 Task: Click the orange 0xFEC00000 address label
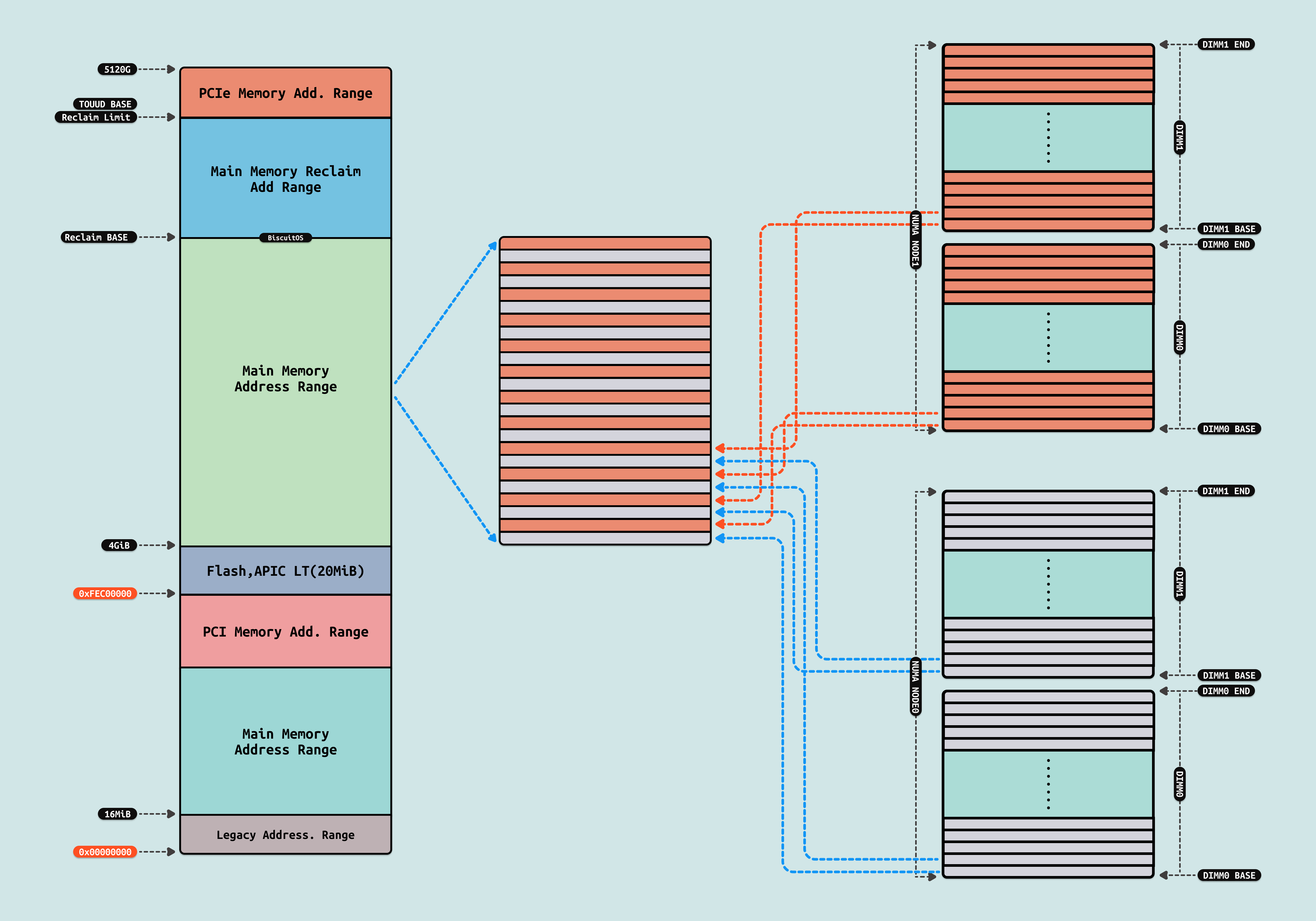point(105,593)
